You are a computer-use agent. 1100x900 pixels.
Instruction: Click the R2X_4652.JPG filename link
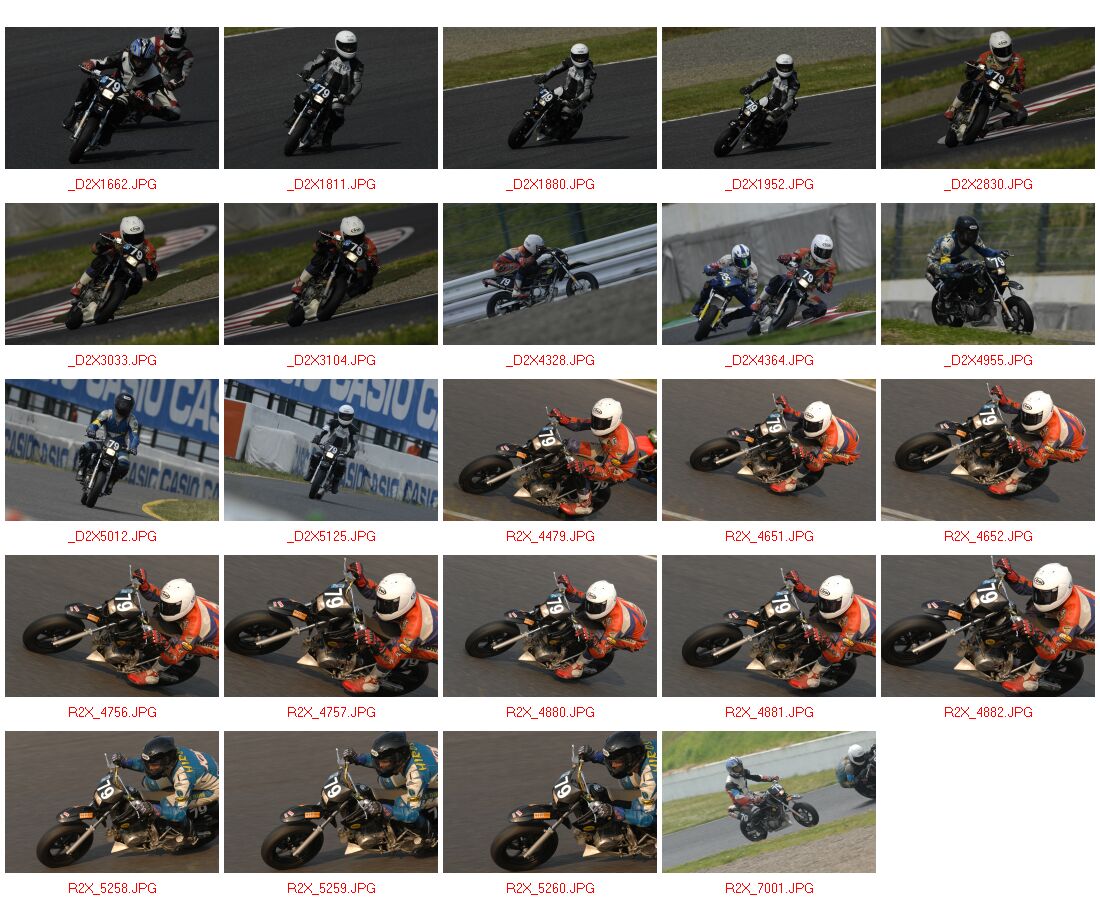coord(988,537)
